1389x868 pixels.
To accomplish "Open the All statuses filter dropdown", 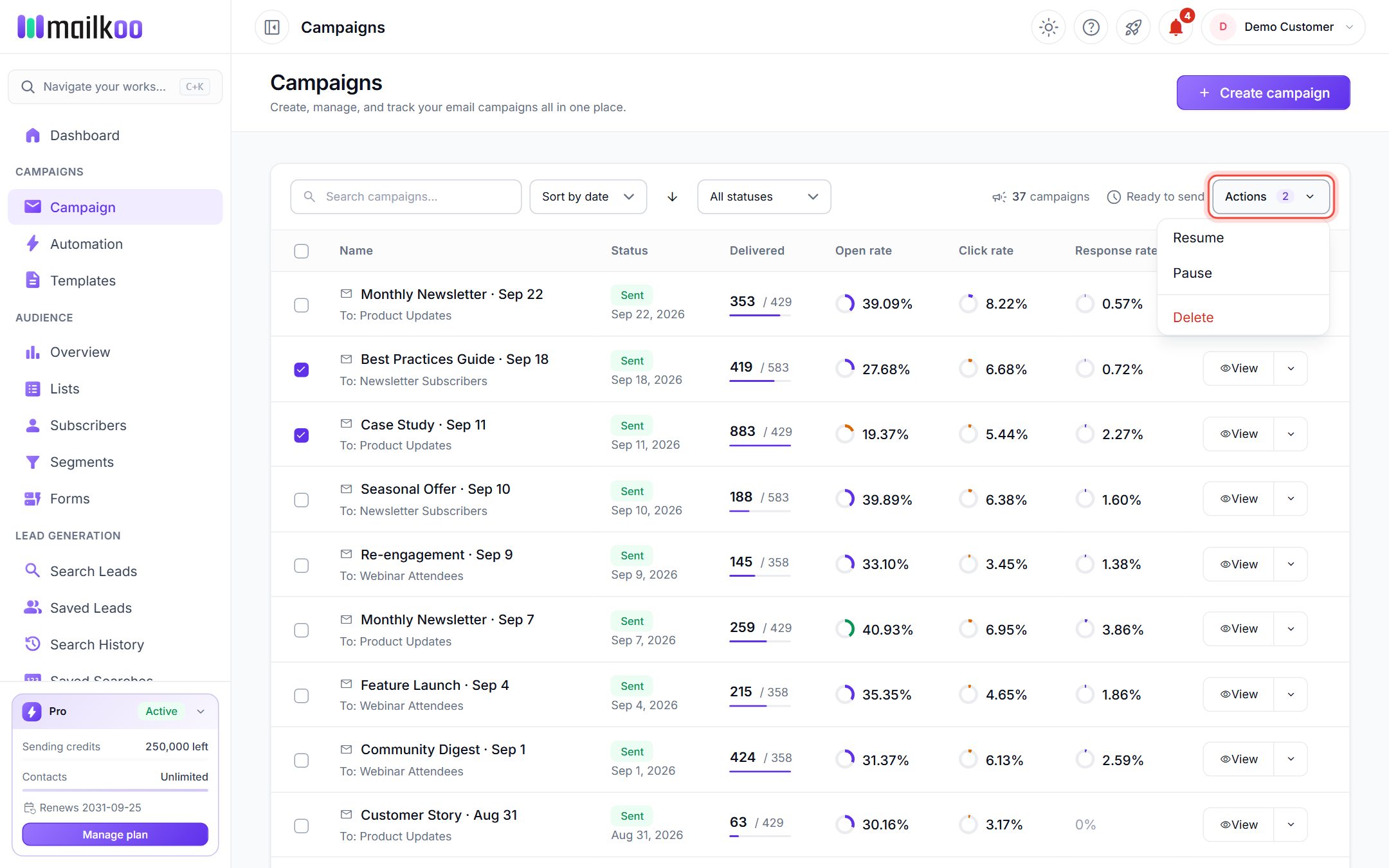I will point(764,197).
